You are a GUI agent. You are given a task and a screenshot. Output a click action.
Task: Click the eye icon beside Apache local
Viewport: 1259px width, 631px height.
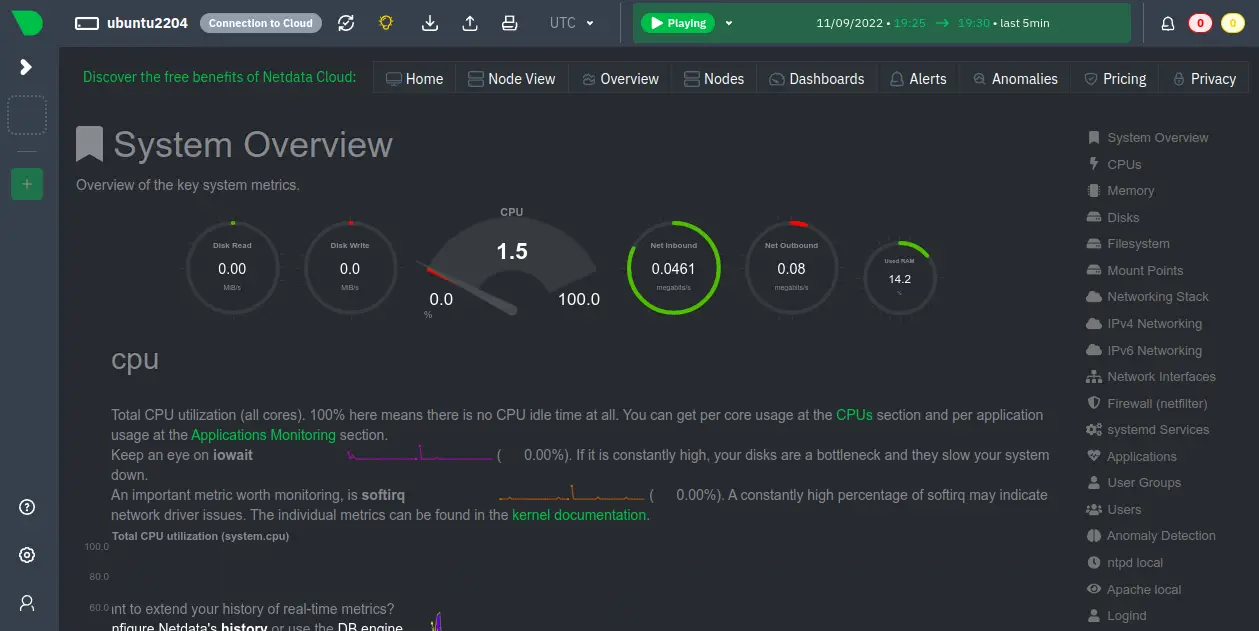click(x=1093, y=589)
